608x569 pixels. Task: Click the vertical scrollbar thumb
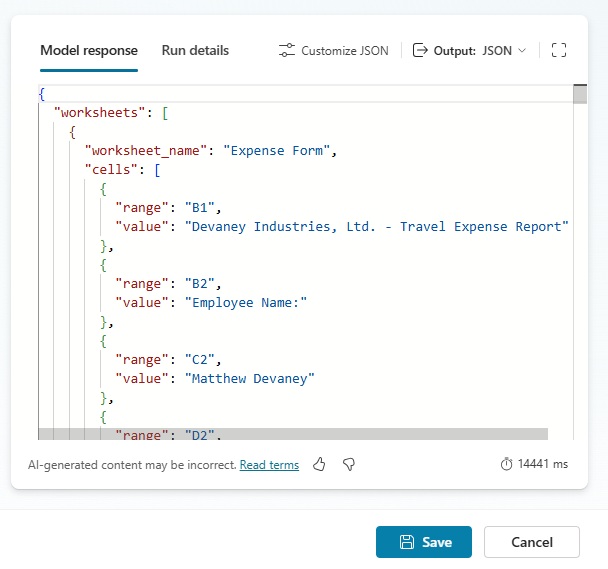click(580, 94)
